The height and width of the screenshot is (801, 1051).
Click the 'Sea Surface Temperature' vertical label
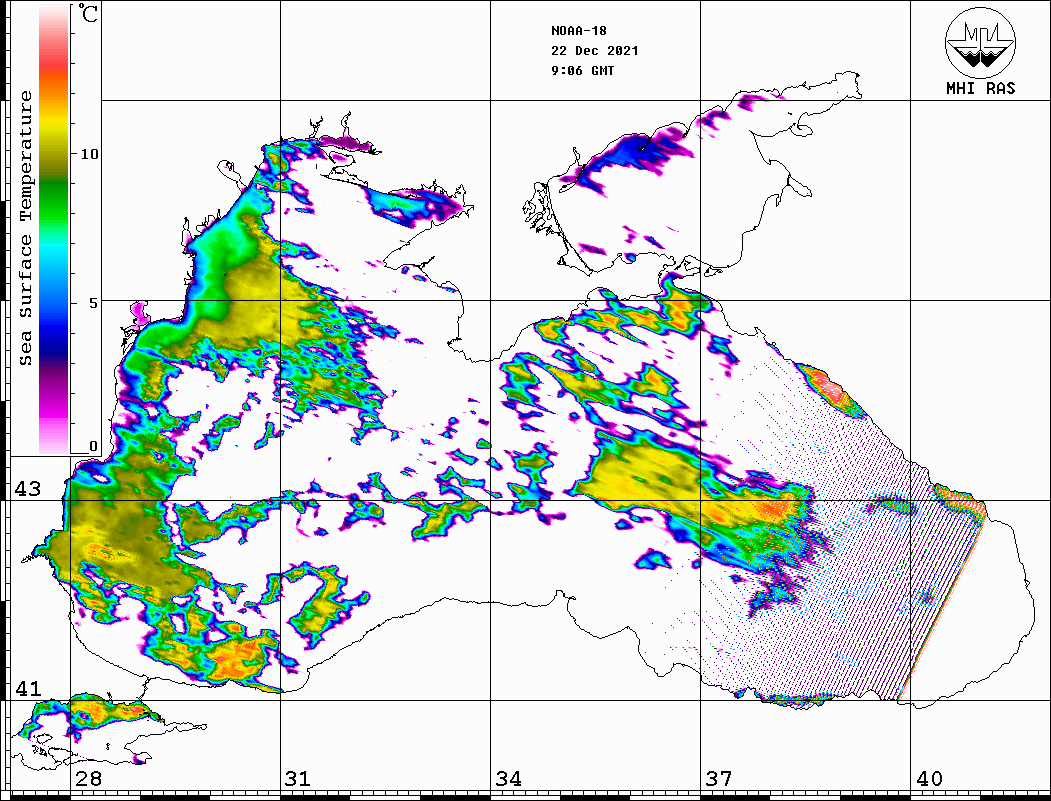point(25,229)
